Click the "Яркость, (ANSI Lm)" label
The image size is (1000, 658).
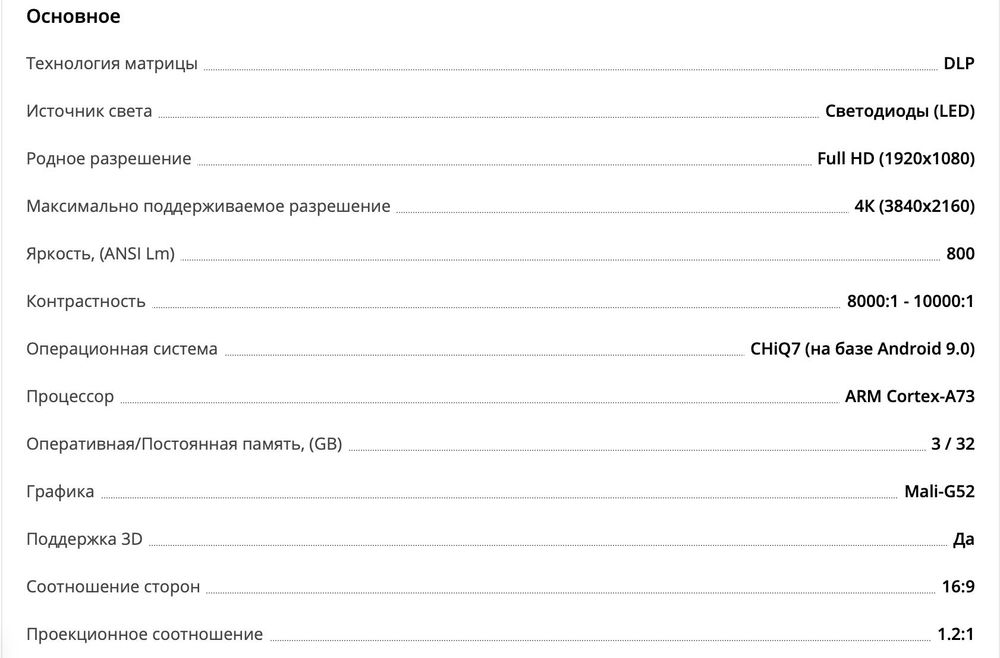(x=100, y=254)
